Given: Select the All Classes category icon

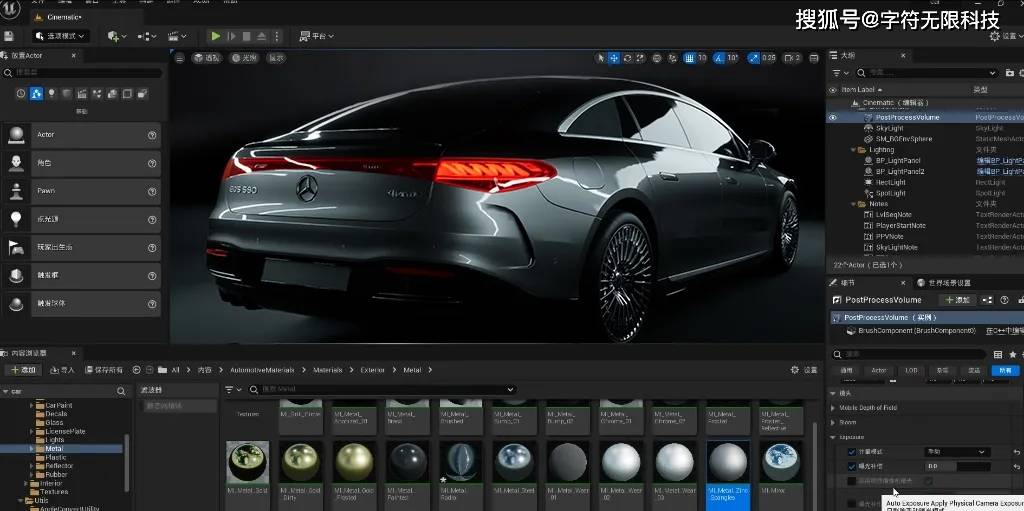Looking at the screenshot, I should 142,94.
